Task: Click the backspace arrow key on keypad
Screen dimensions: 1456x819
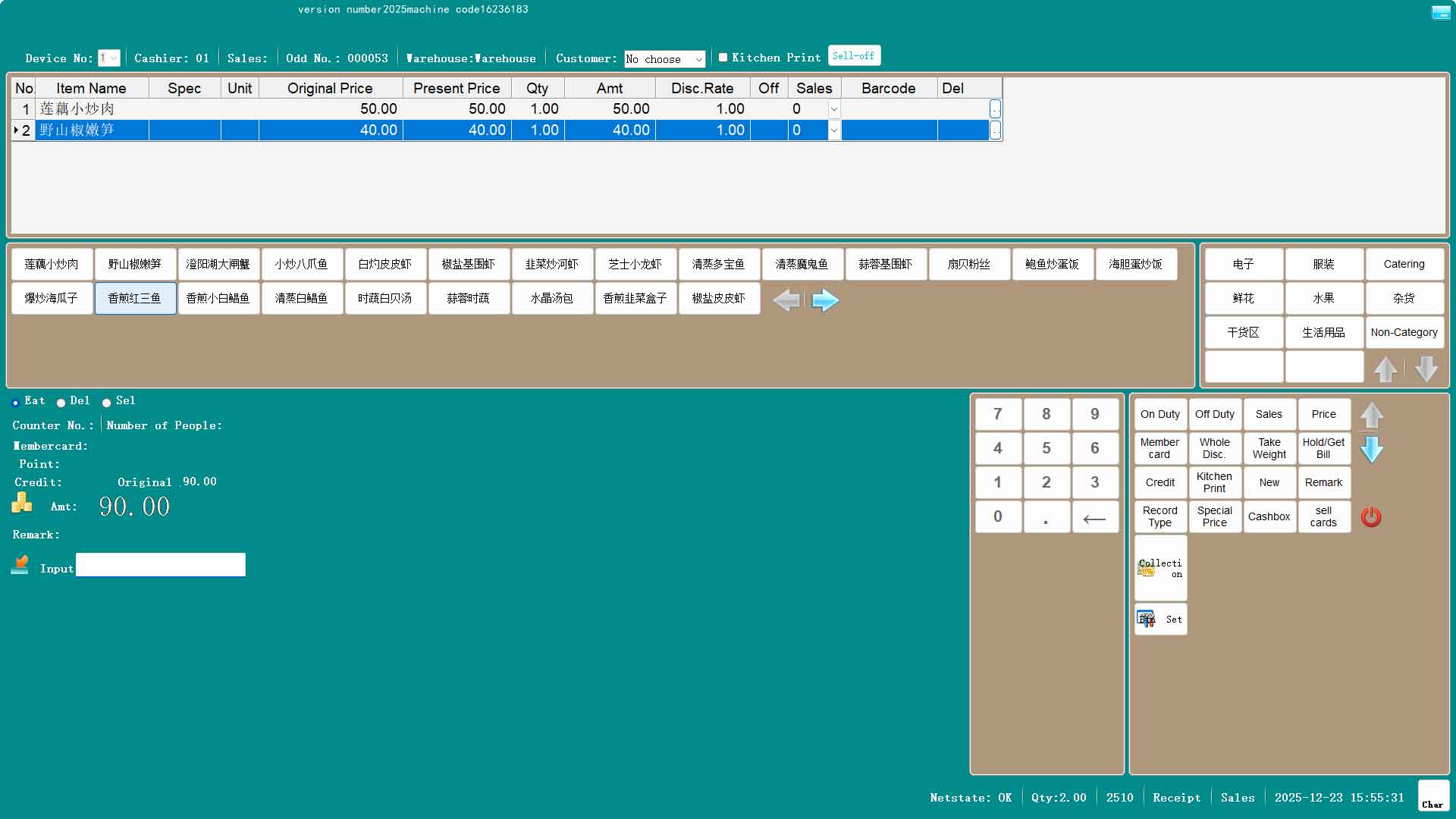Action: pos(1094,517)
